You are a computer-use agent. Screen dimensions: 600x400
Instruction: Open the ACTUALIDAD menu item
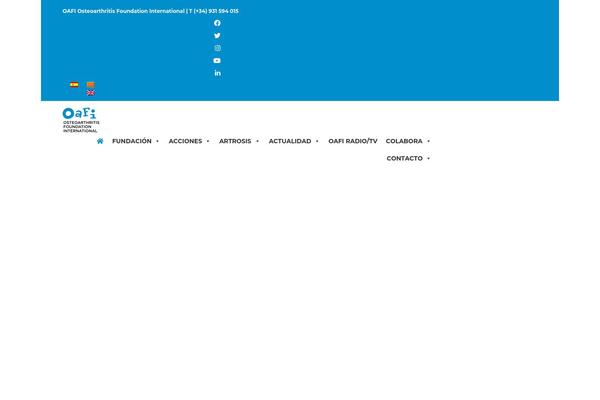click(290, 141)
